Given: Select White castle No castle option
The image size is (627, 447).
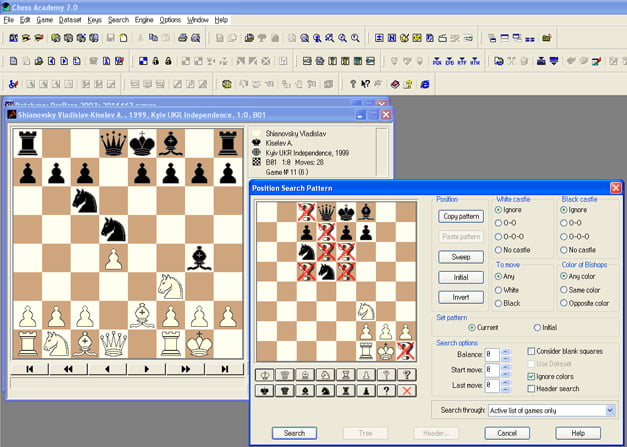Looking at the screenshot, I should 513,250.
